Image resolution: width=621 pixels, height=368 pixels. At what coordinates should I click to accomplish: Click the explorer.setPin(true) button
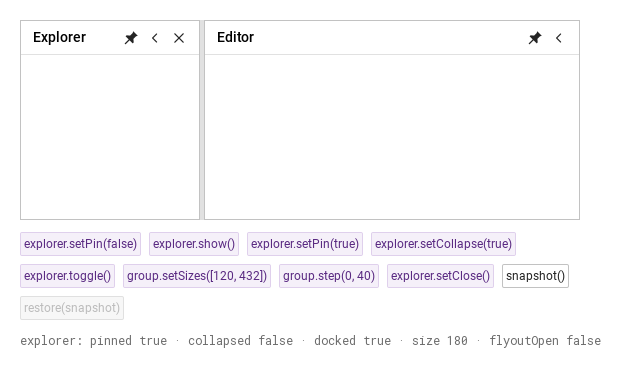tap(305, 244)
